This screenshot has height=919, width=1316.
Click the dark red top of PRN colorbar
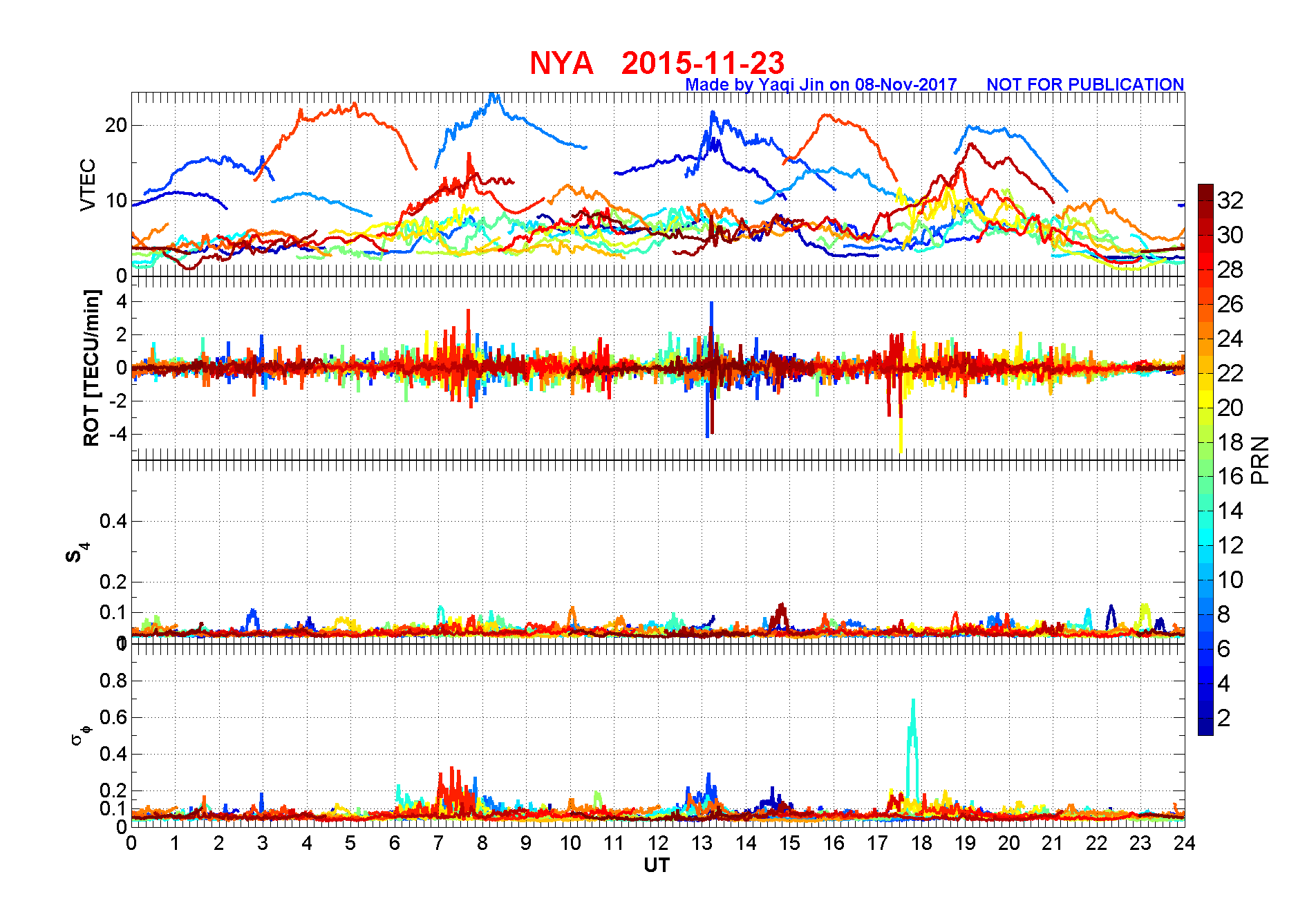tap(1205, 192)
